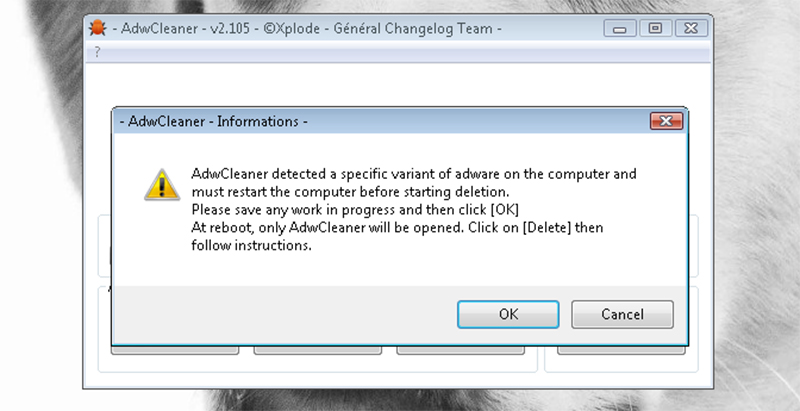
Task: Click the desktop wallpaper outside the window
Action: click(760, 200)
